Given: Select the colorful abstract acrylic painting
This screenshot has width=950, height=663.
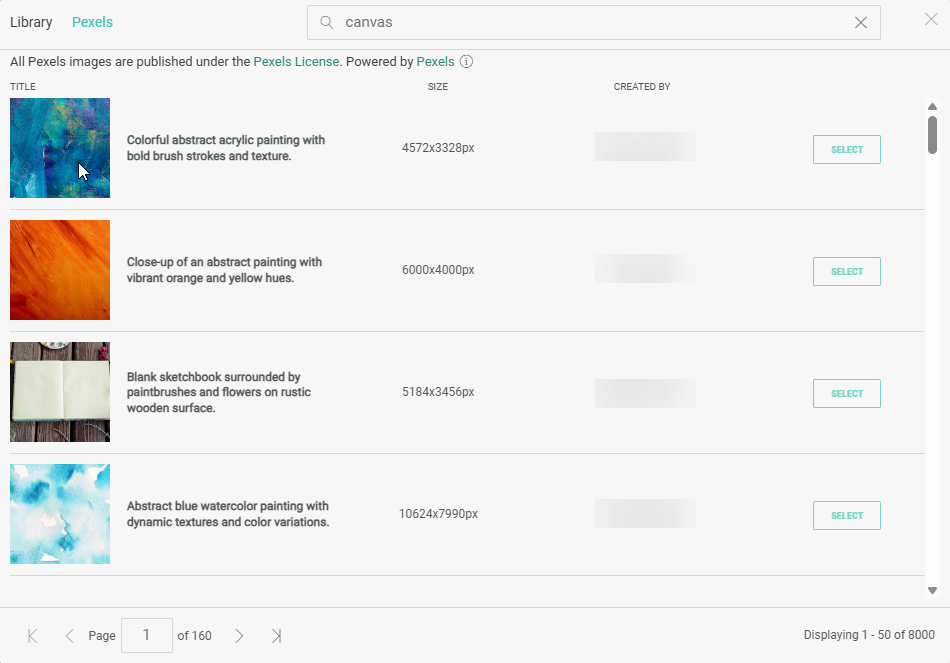Looking at the screenshot, I should coord(846,150).
